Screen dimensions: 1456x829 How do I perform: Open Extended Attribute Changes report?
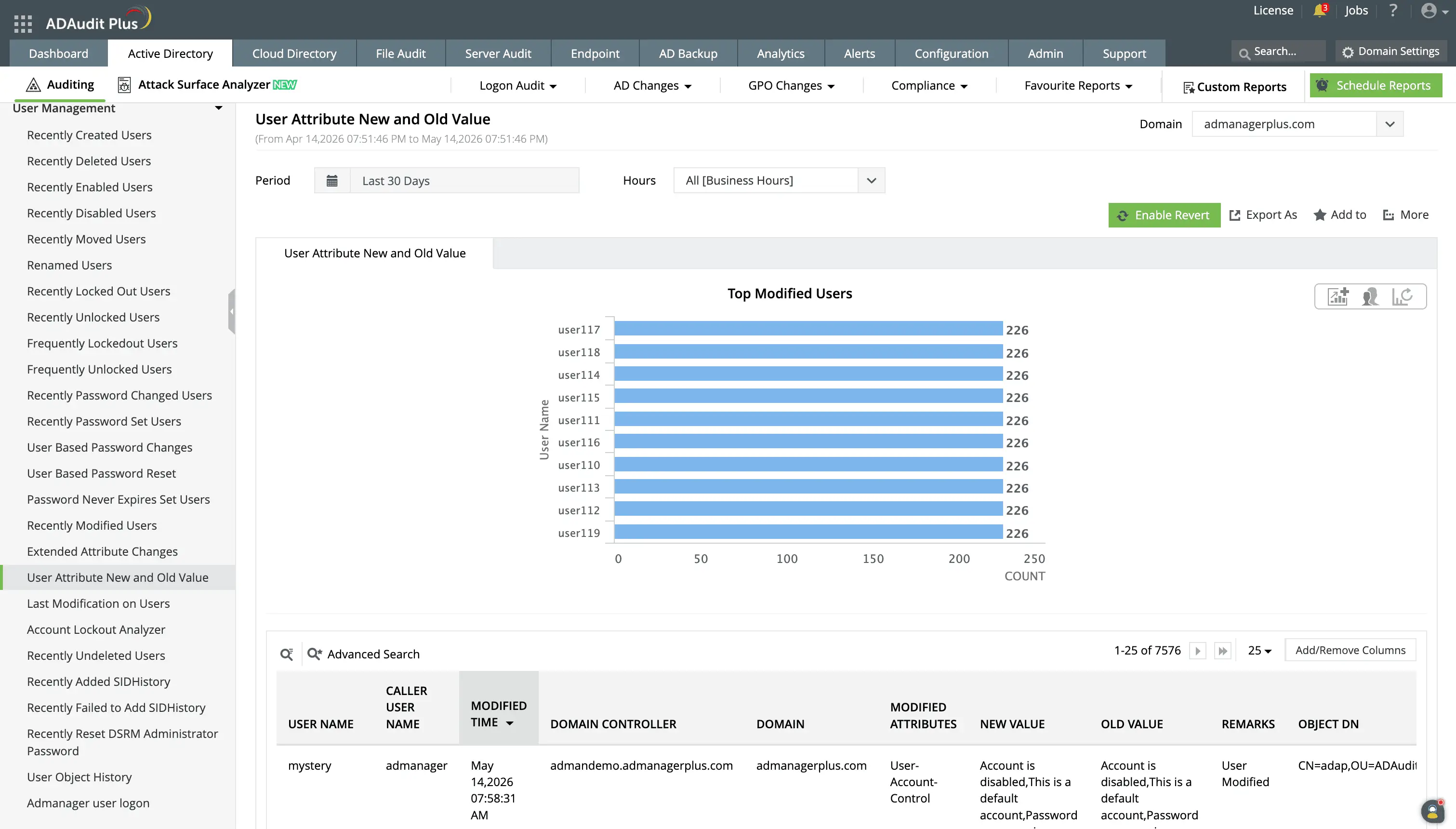tap(103, 551)
